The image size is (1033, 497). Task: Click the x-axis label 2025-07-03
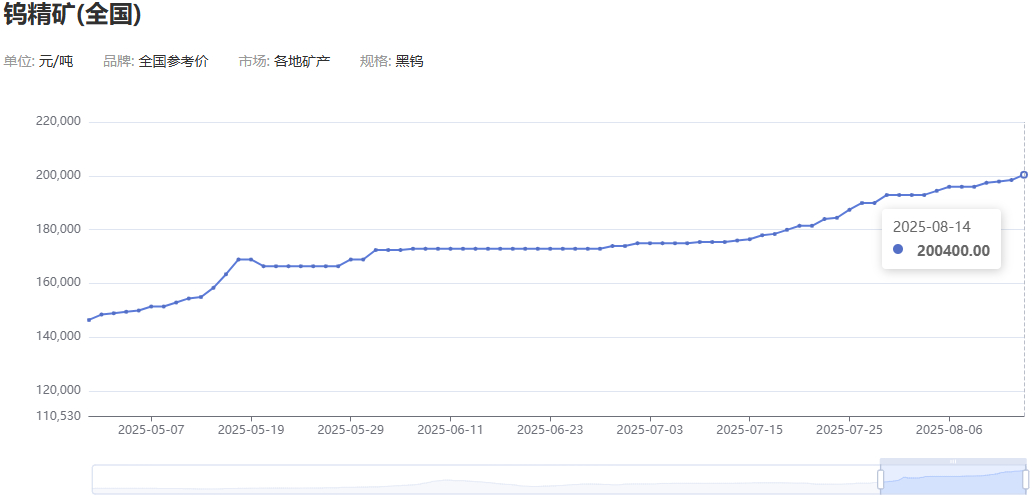click(650, 429)
